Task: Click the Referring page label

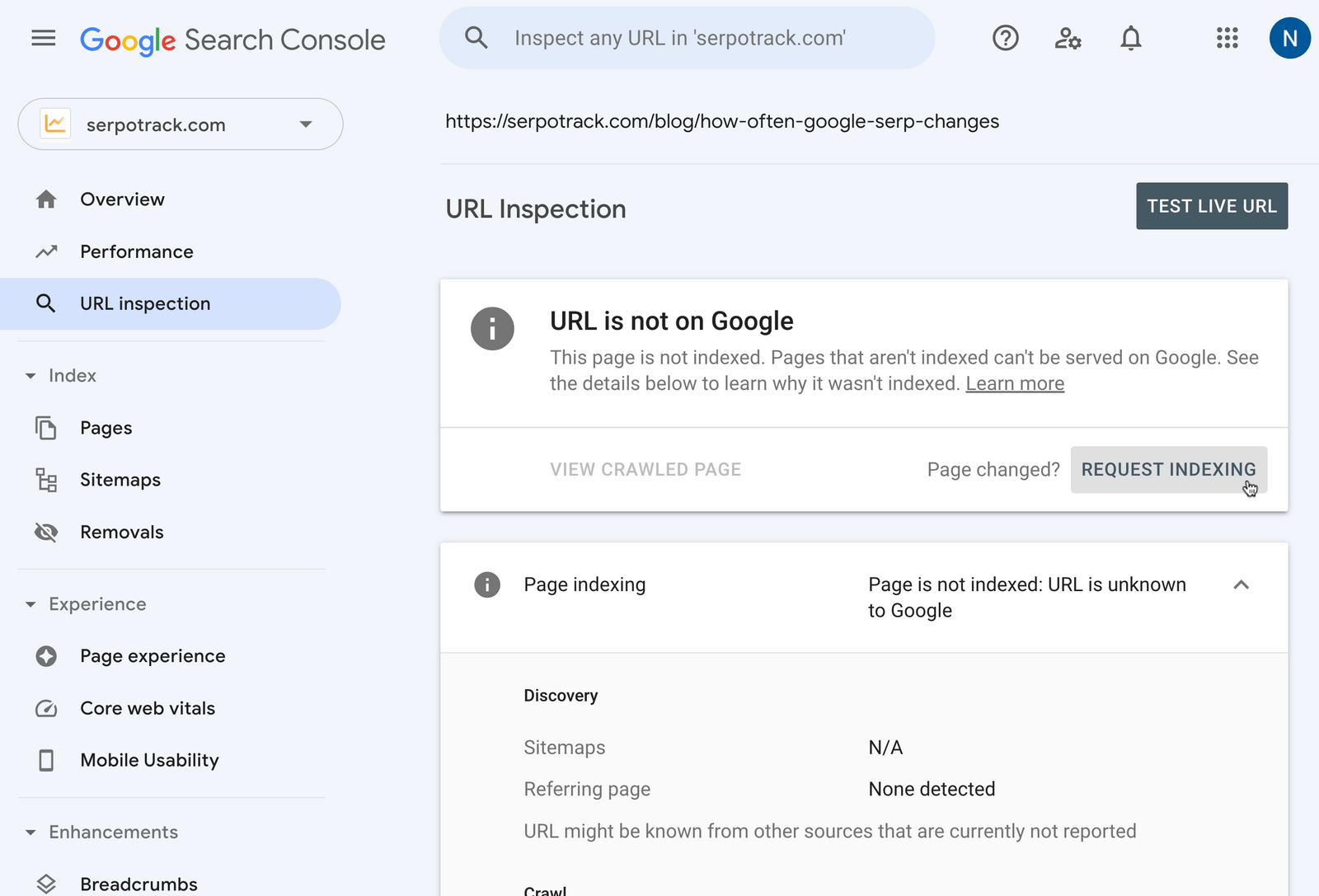Action: pos(587,790)
